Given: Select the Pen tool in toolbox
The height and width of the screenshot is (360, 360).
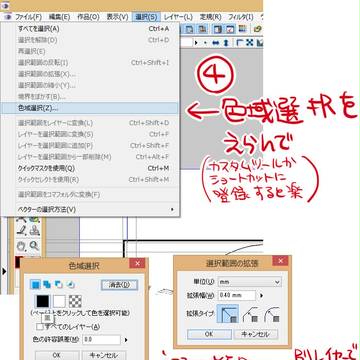Looking at the screenshot, I should 21,231.
